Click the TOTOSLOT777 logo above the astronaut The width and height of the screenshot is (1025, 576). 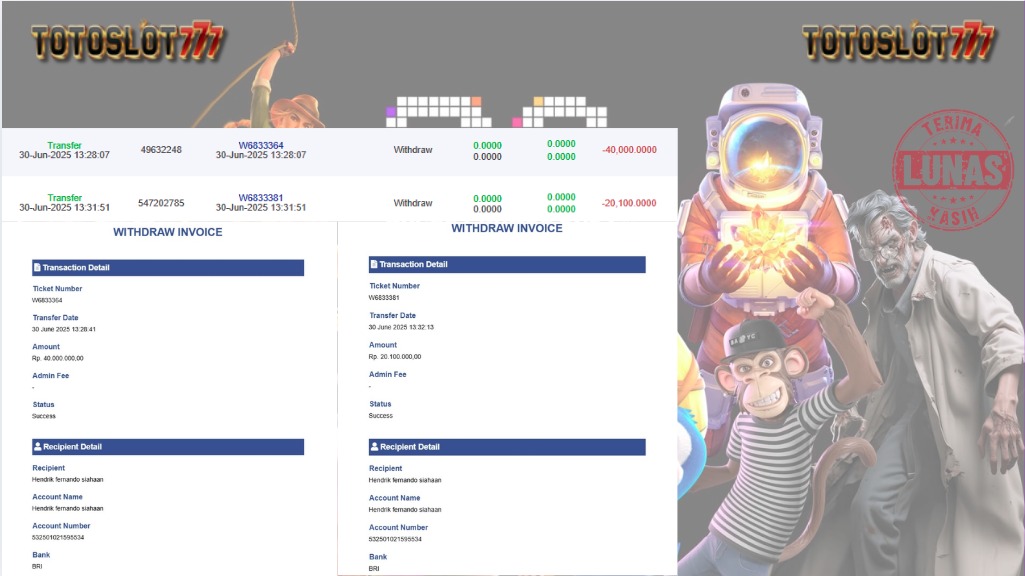[899, 41]
